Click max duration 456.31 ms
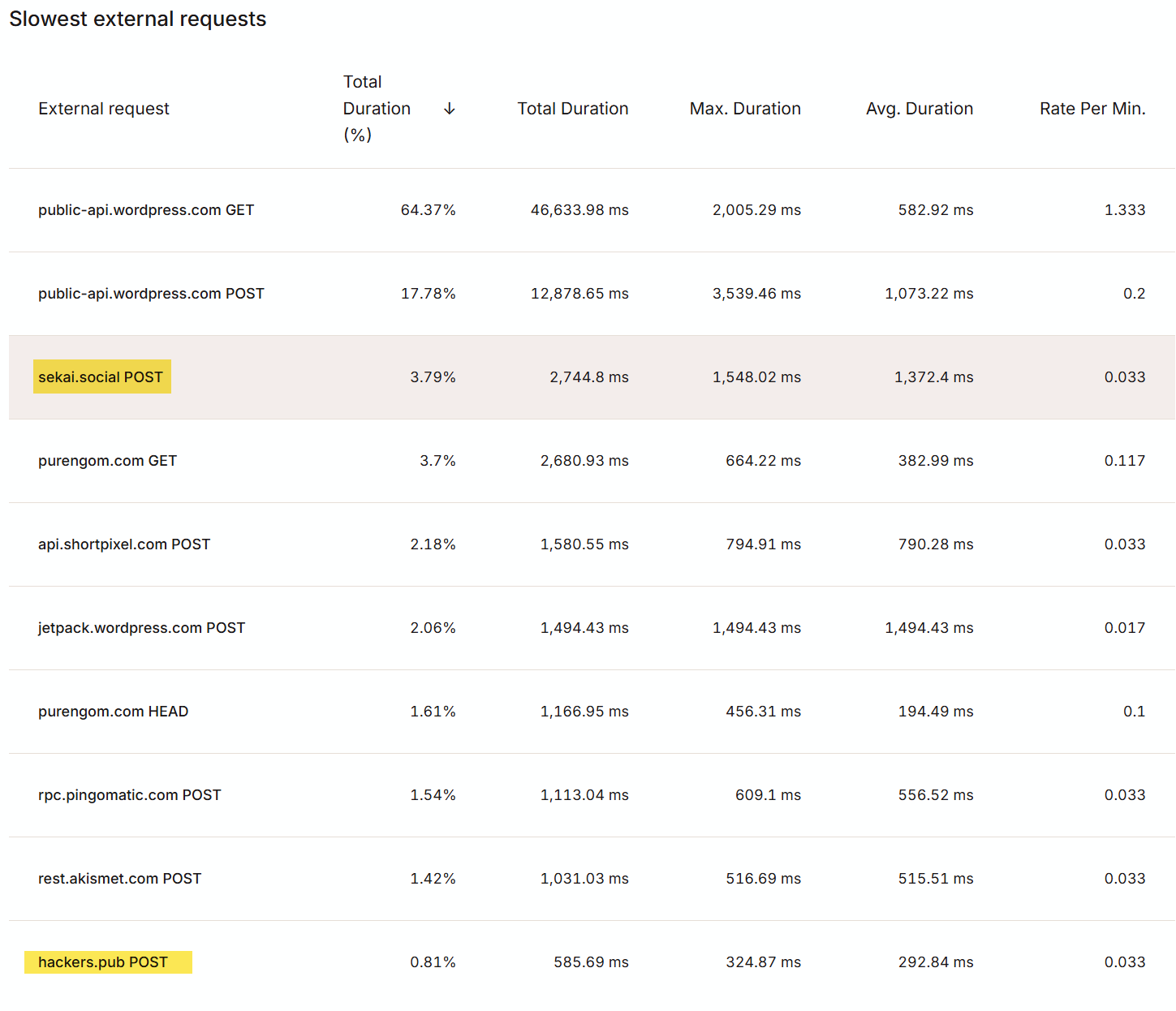This screenshot has height=1011, width=1176. tap(764, 712)
